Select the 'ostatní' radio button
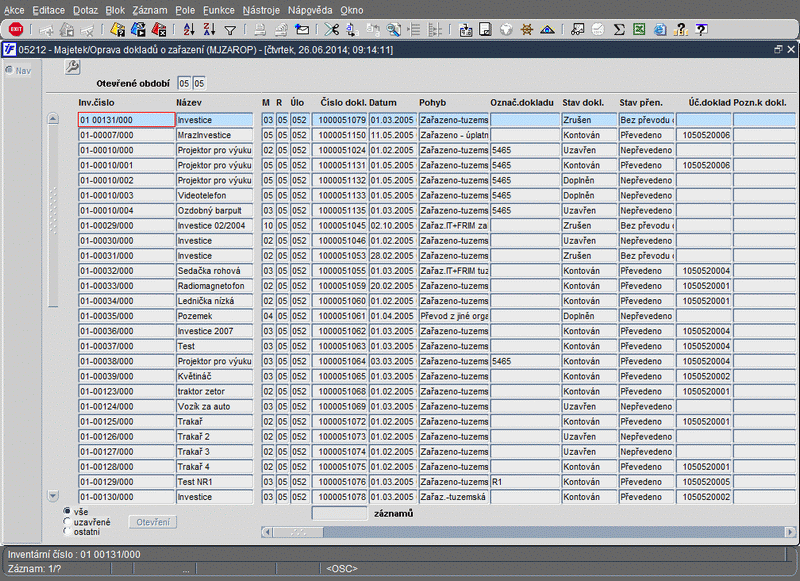800x581 pixels. point(67,531)
